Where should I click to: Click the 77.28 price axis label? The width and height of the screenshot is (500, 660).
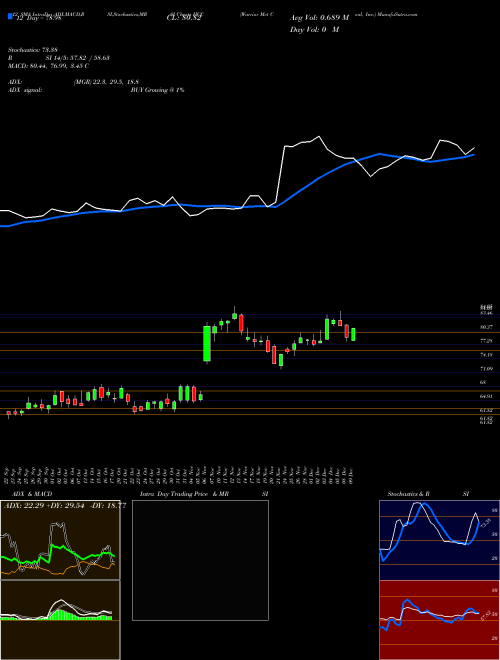pos(487,341)
